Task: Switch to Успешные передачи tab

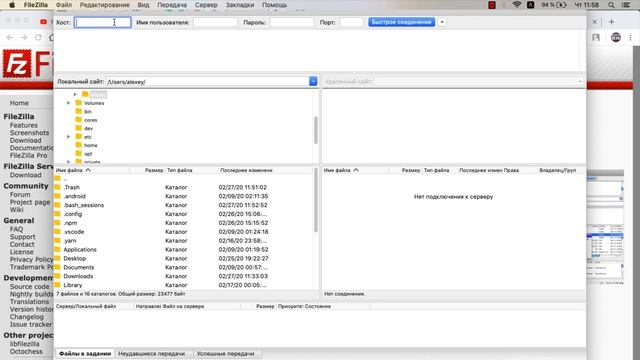Action: (225, 353)
